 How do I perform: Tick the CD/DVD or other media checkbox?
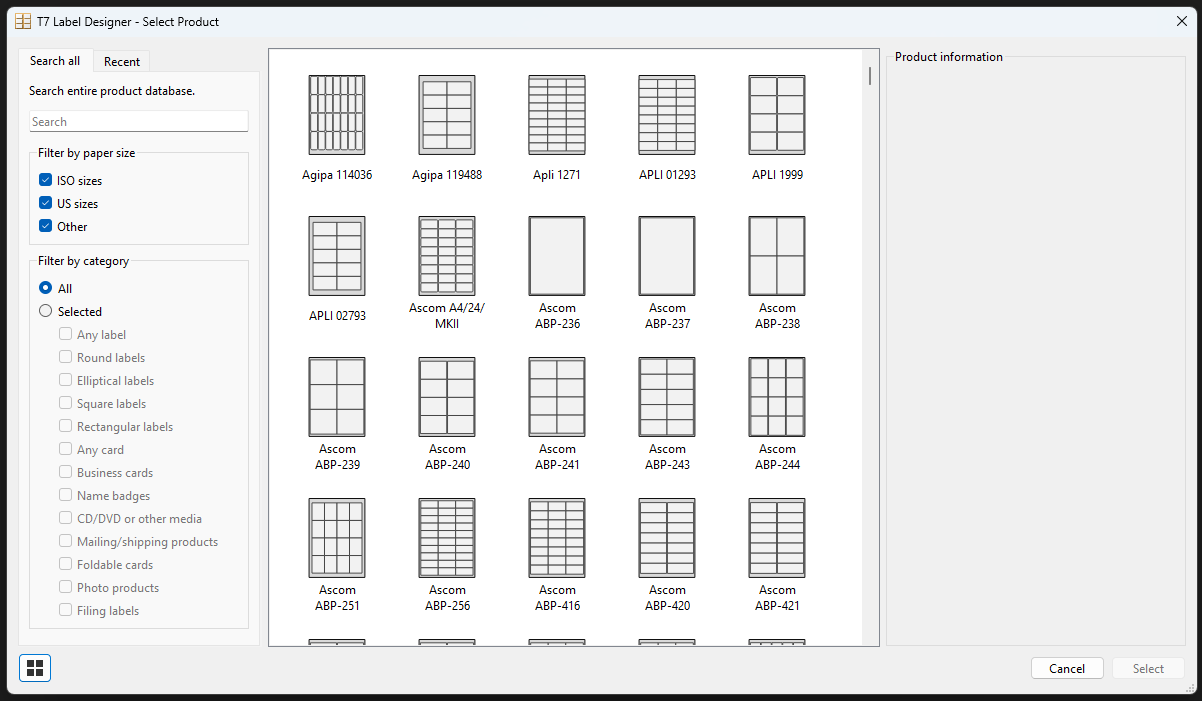(65, 519)
